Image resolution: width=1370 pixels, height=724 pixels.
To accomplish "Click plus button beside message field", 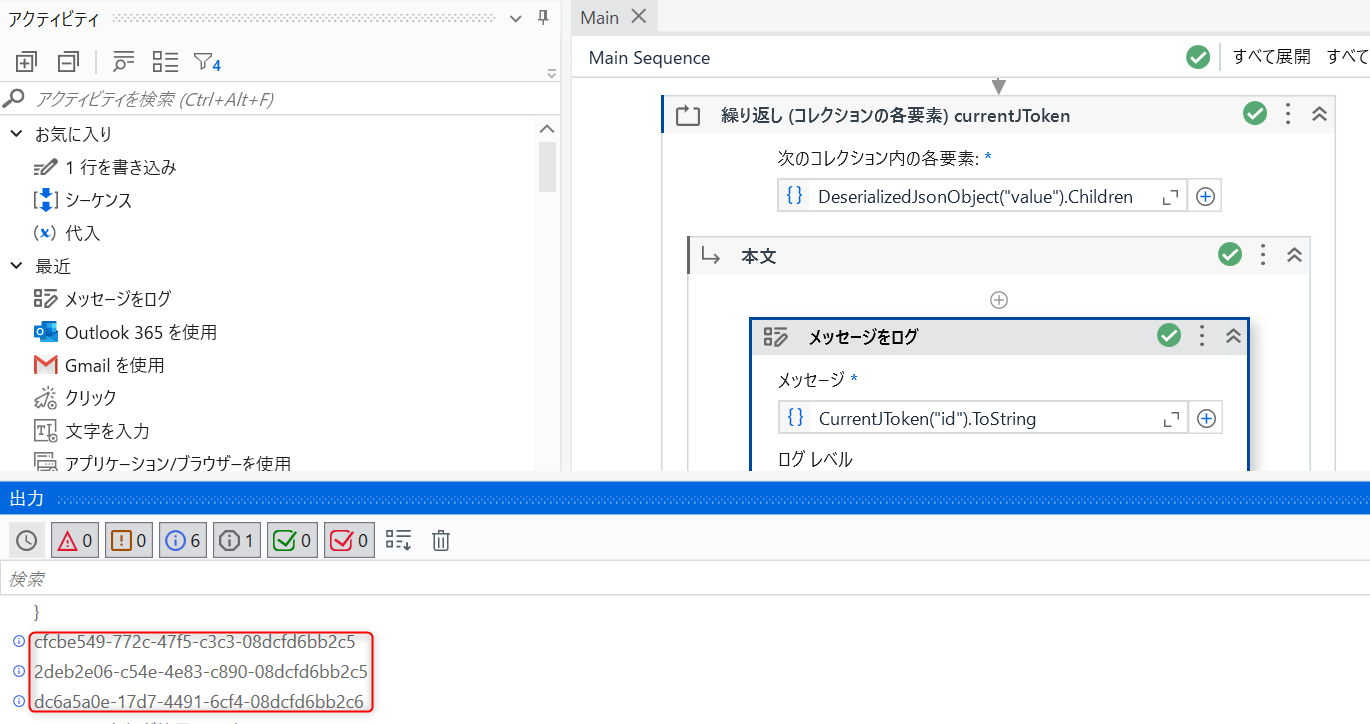I will click(x=1206, y=418).
